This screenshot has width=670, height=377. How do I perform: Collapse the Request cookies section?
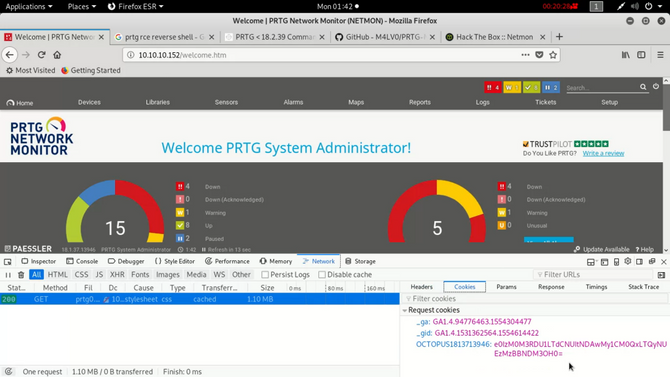coord(405,310)
